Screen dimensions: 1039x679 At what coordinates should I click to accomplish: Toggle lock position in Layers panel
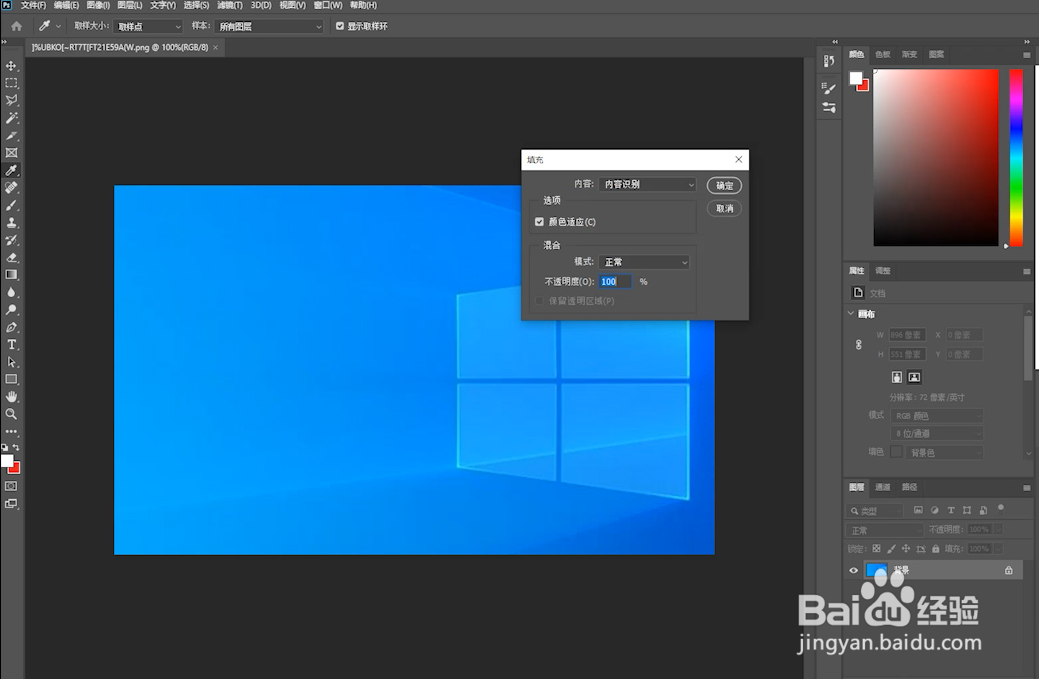(906, 548)
